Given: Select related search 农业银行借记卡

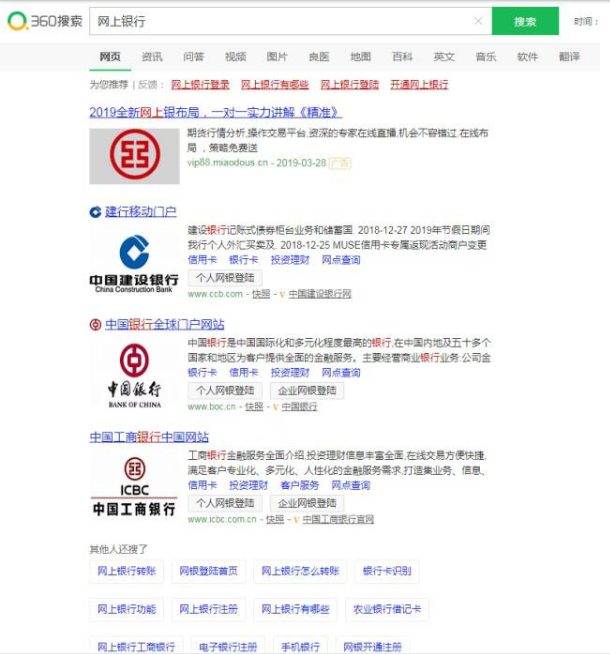Looking at the screenshot, I should [x=387, y=609].
